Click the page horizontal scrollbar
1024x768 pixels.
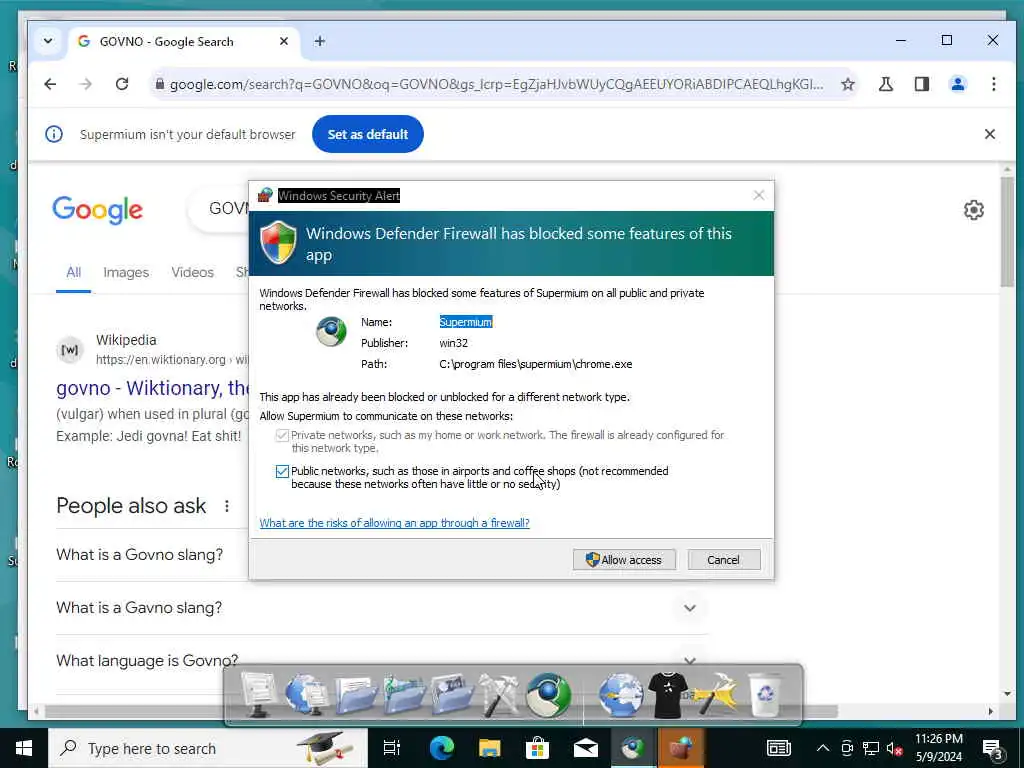click(441, 711)
